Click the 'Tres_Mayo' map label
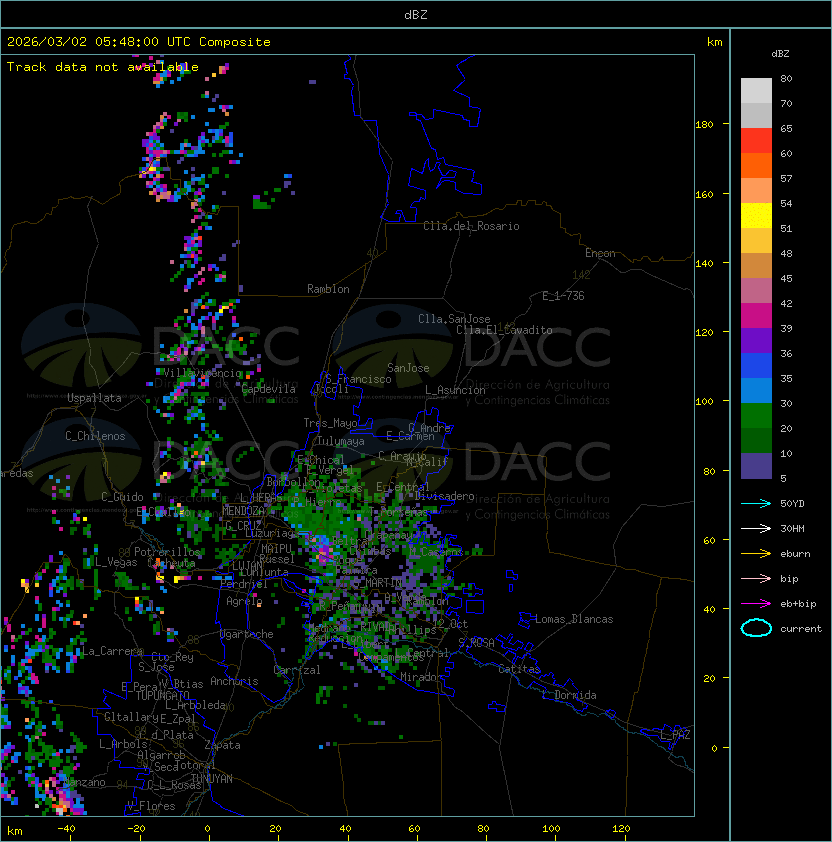Screen dimensions: 832x842 click(330, 423)
